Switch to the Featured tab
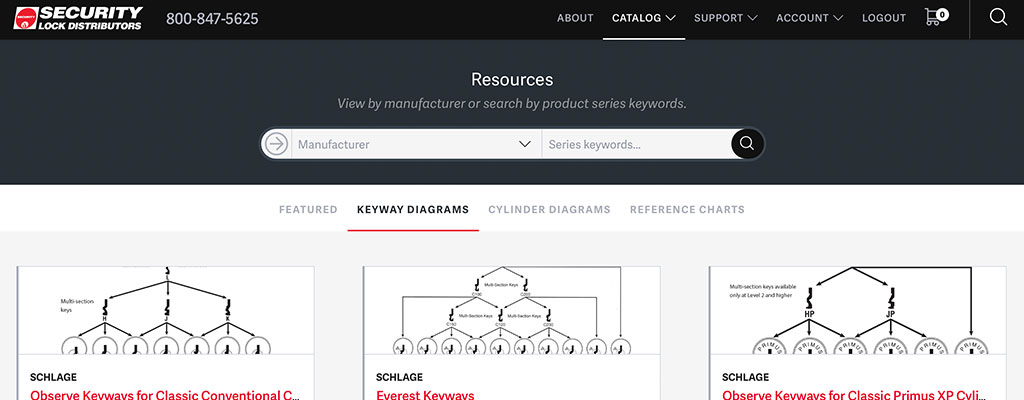This screenshot has width=1024, height=400. tap(308, 210)
